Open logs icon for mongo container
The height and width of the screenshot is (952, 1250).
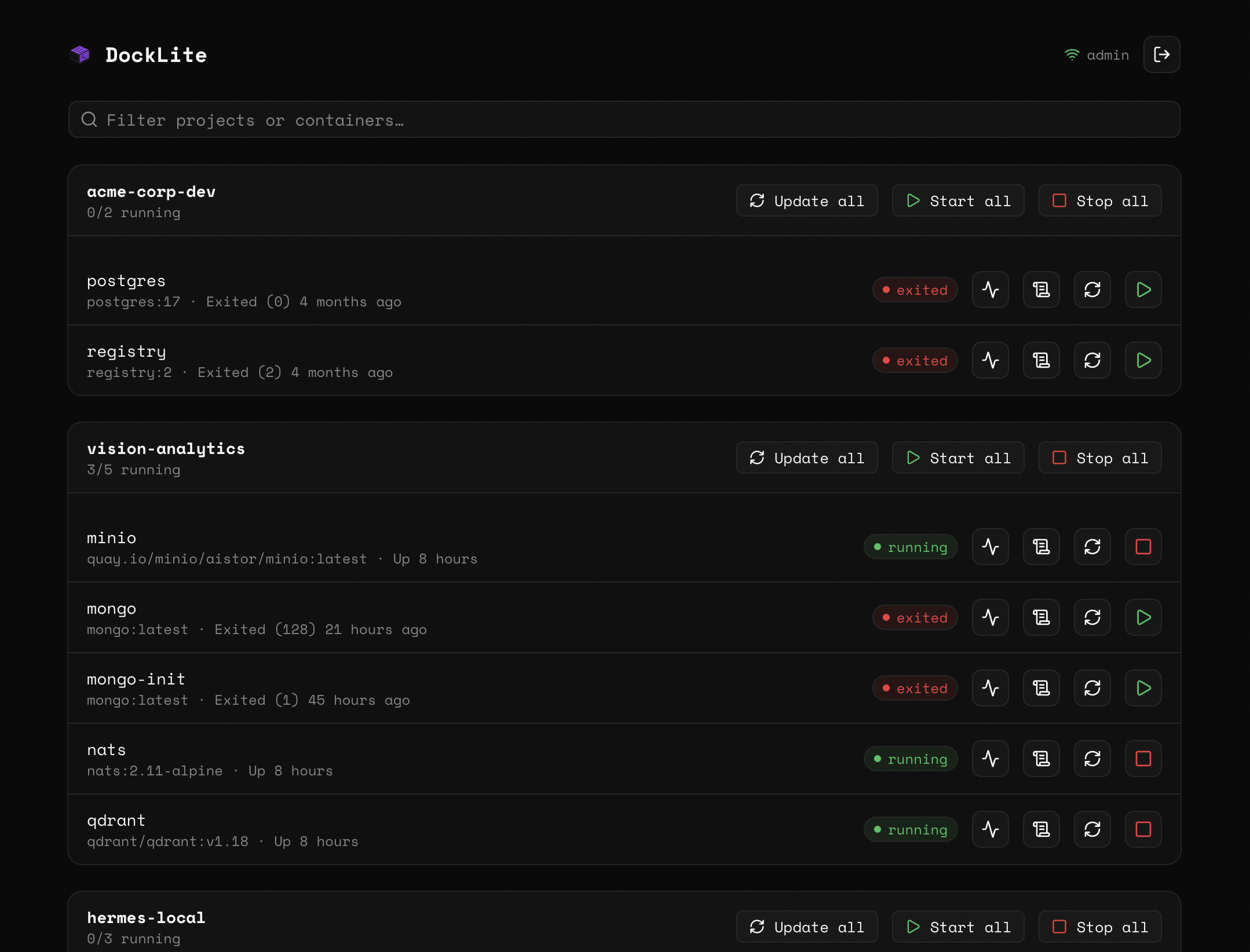click(1041, 617)
